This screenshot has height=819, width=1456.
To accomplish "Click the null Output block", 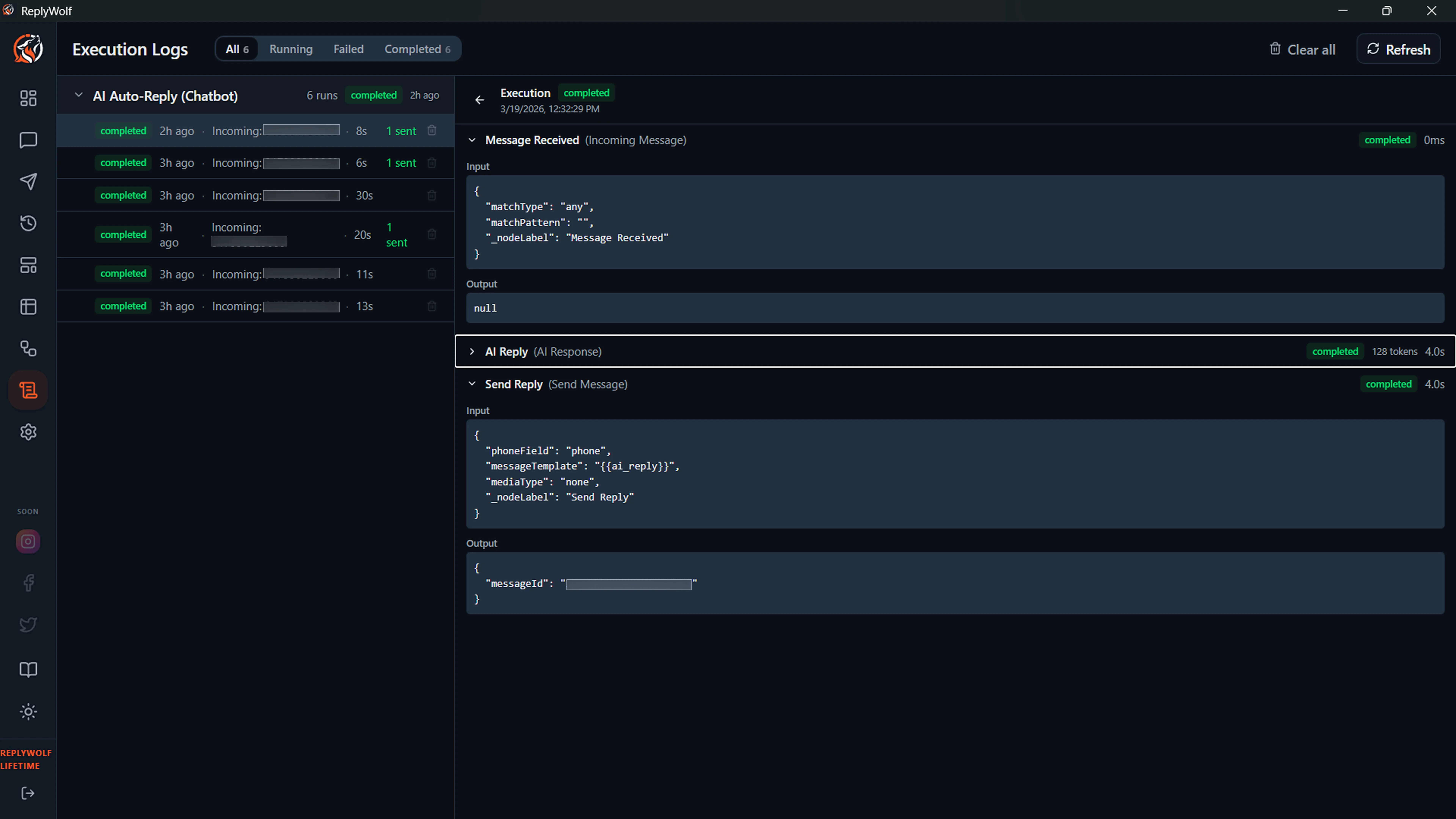I will 955,308.
